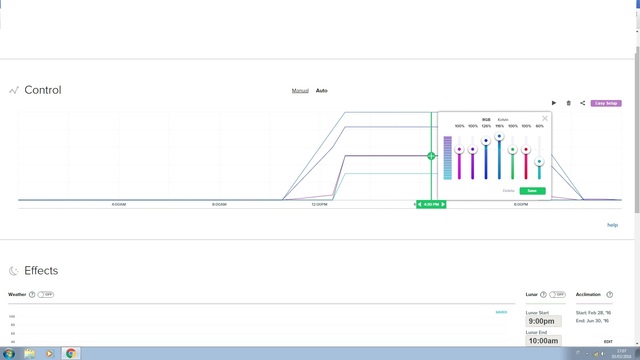Adjust the dark blue channel slider handle
The width and height of the screenshot is (640, 360).
coord(486,141)
